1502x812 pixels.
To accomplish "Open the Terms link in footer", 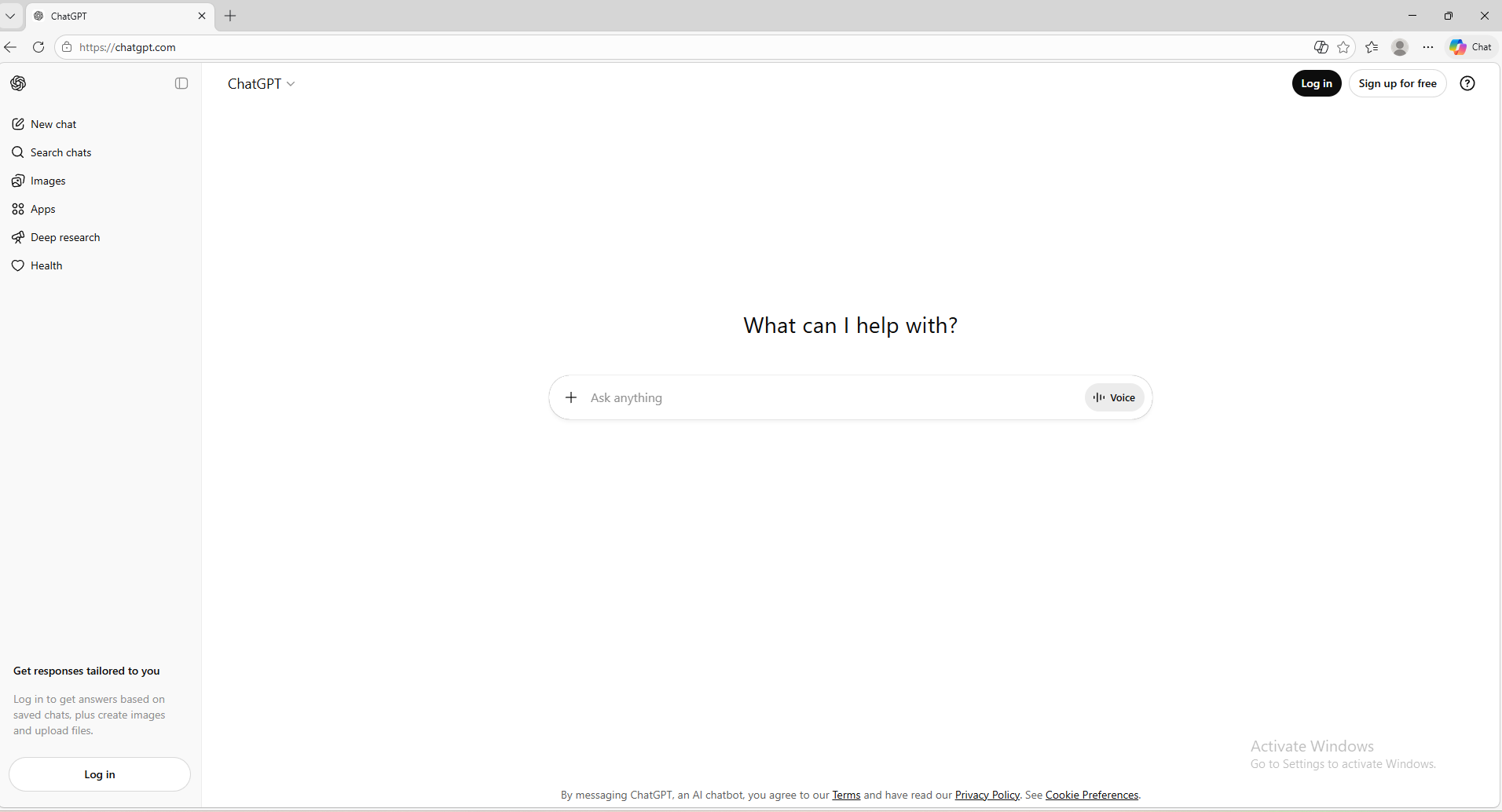I will click(x=846, y=795).
